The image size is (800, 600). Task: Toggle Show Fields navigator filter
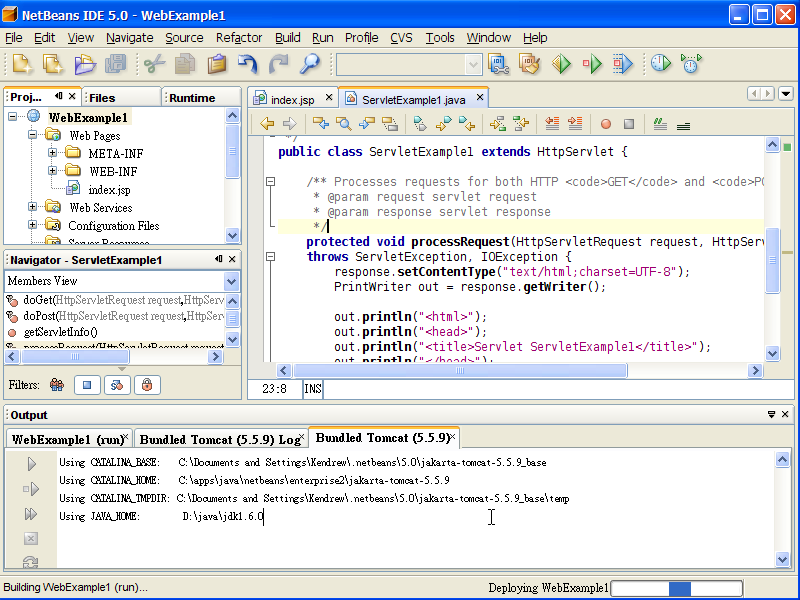point(87,385)
